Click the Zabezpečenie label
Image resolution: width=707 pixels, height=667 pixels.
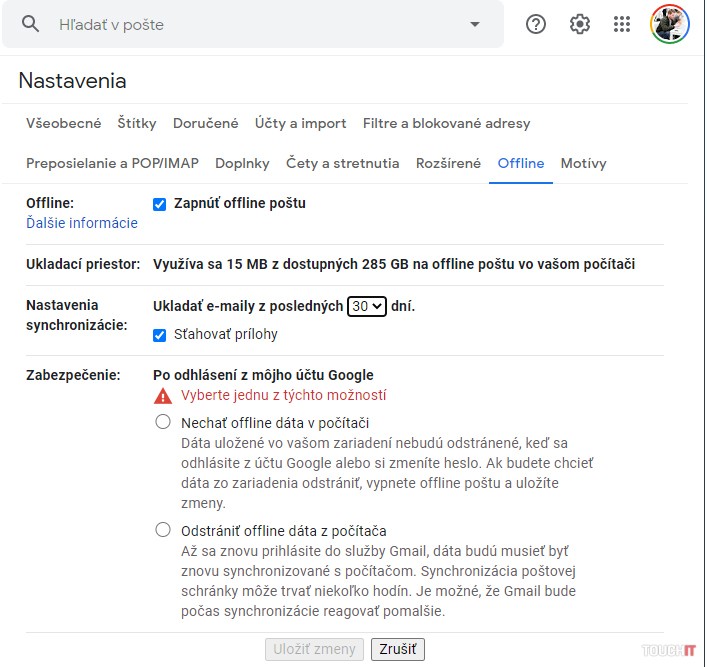tap(73, 375)
